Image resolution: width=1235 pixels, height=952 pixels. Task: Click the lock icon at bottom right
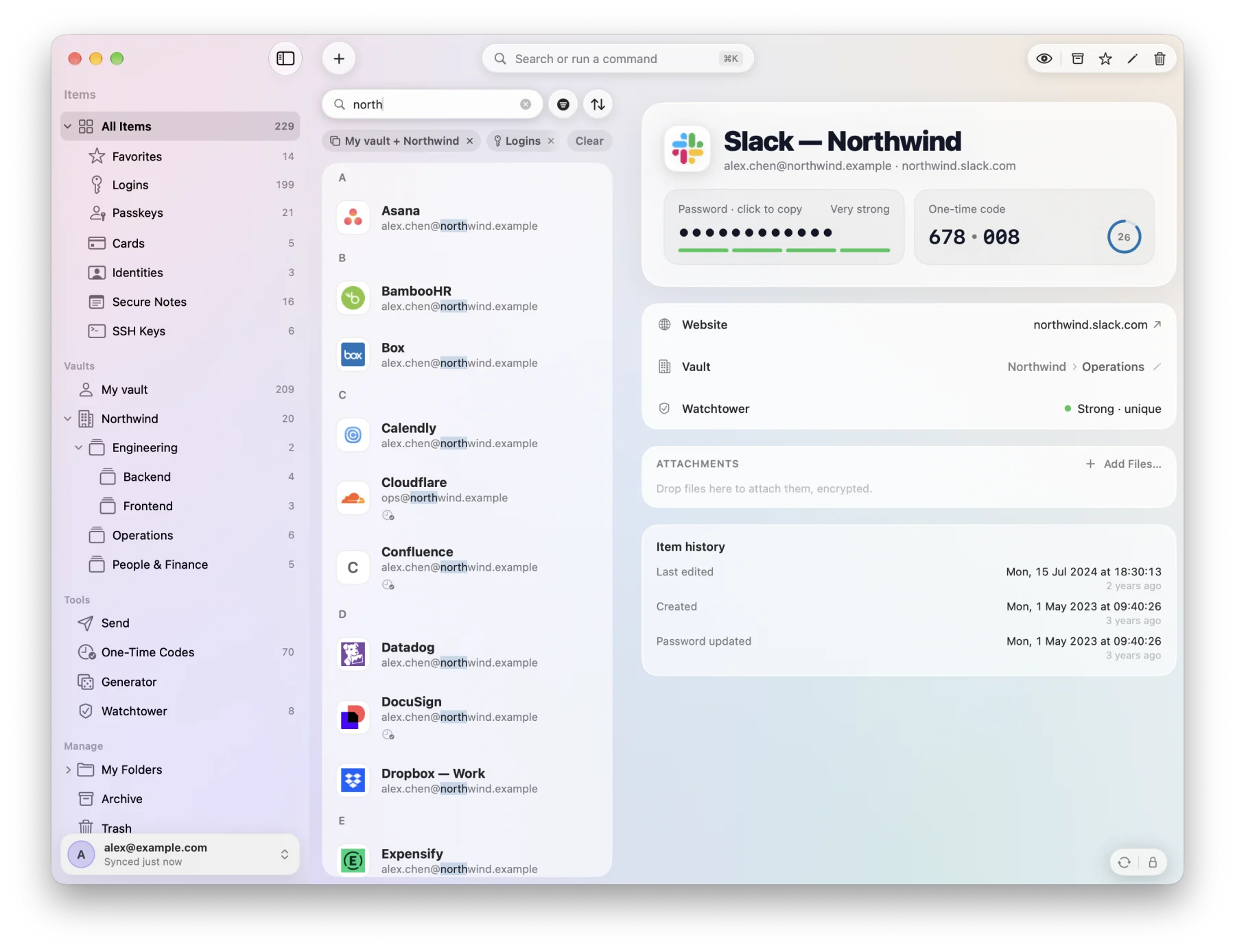(1153, 862)
